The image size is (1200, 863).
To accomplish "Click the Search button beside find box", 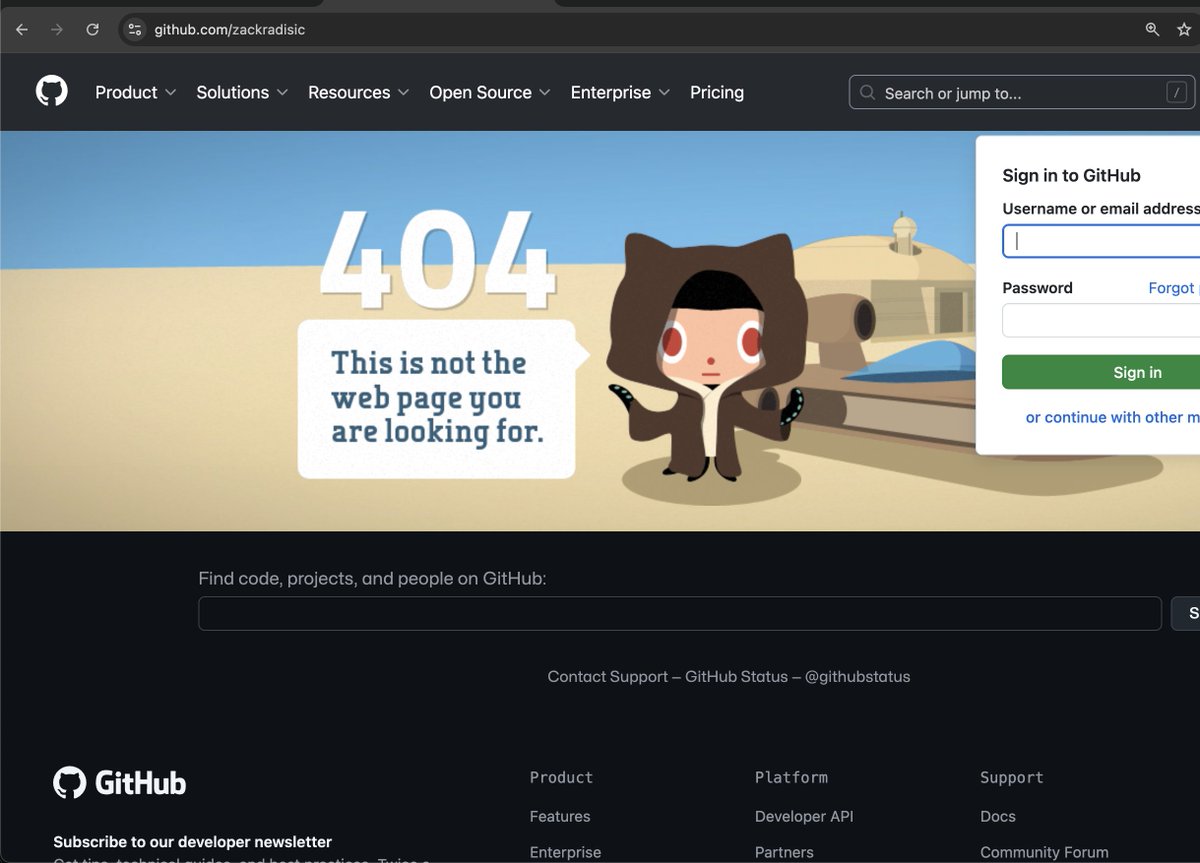I will coord(1186,613).
